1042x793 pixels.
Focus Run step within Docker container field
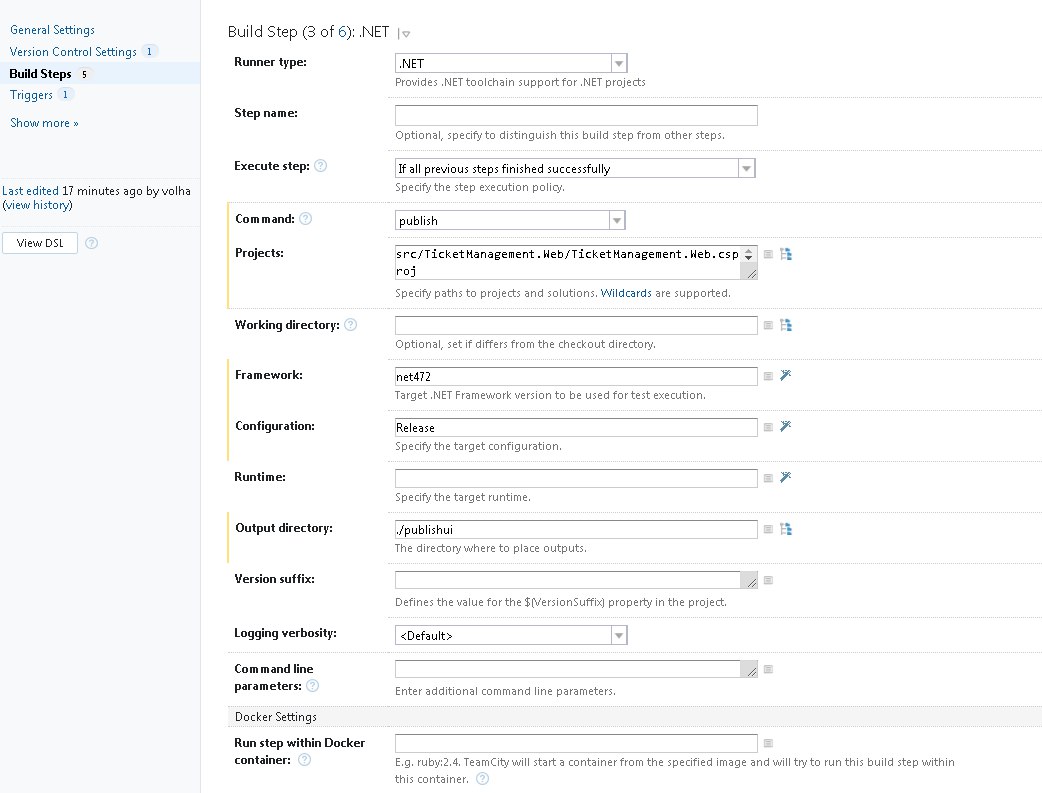(x=576, y=743)
